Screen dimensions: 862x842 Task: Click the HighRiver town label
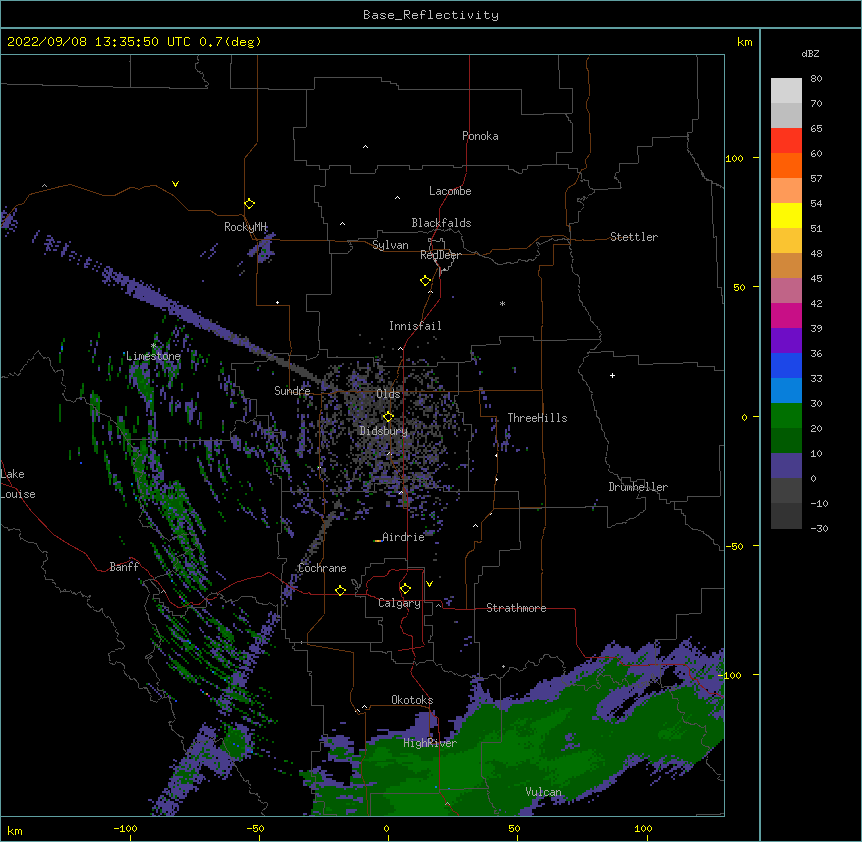tap(430, 743)
